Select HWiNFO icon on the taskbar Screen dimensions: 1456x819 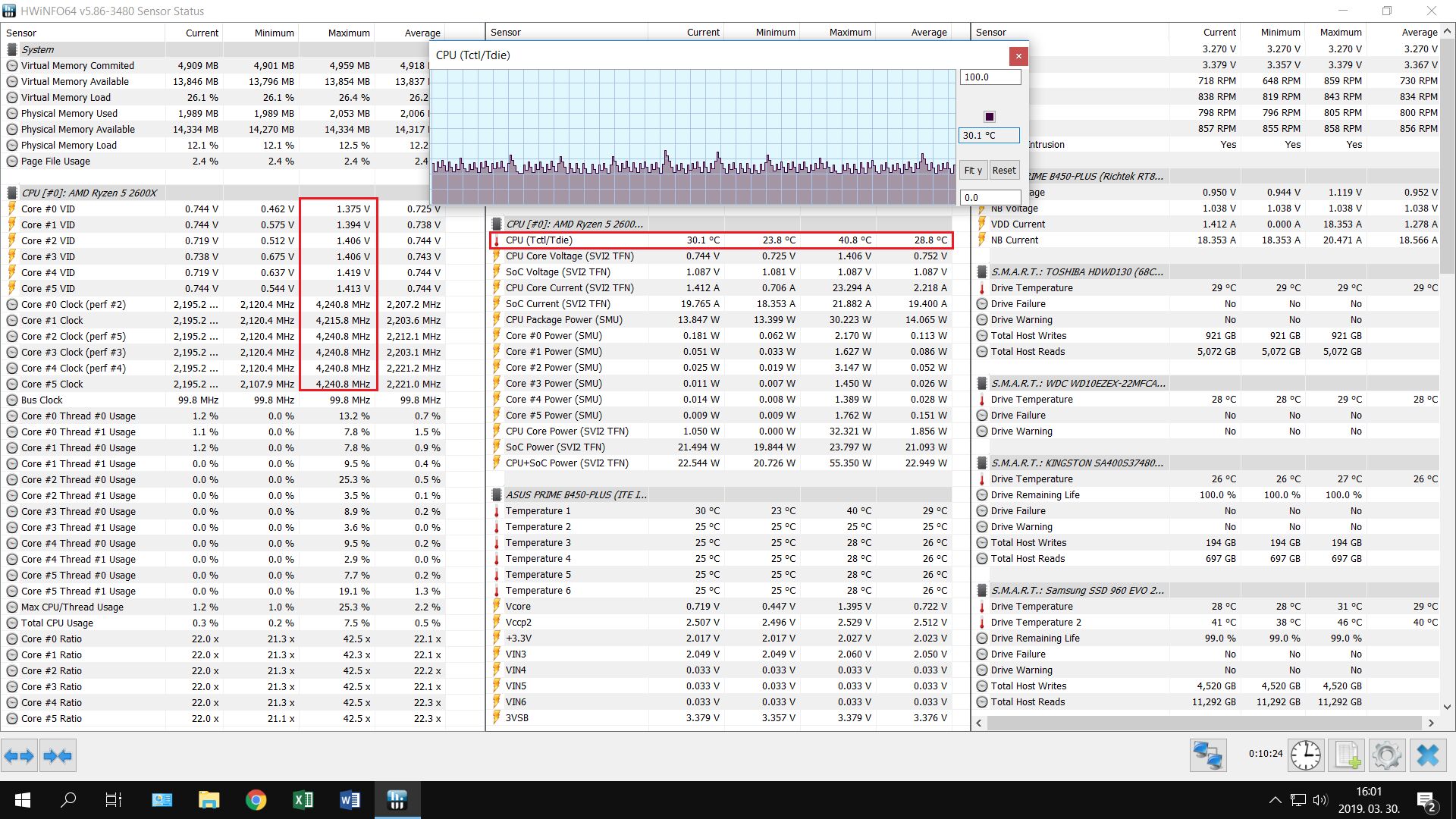pyautogui.click(x=397, y=800)
